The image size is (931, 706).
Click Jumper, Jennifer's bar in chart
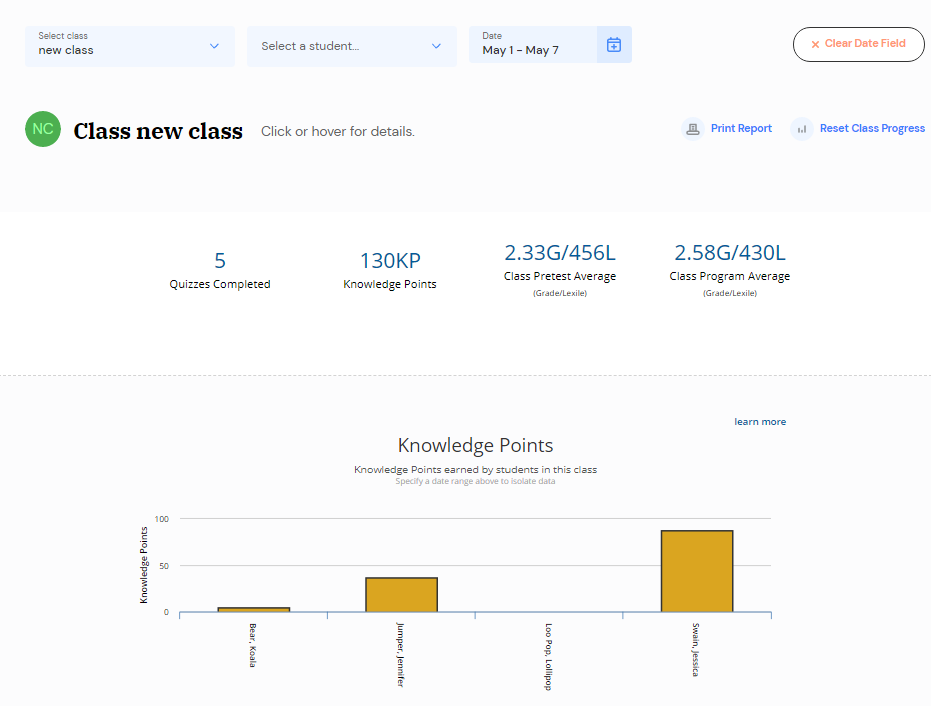401,594
